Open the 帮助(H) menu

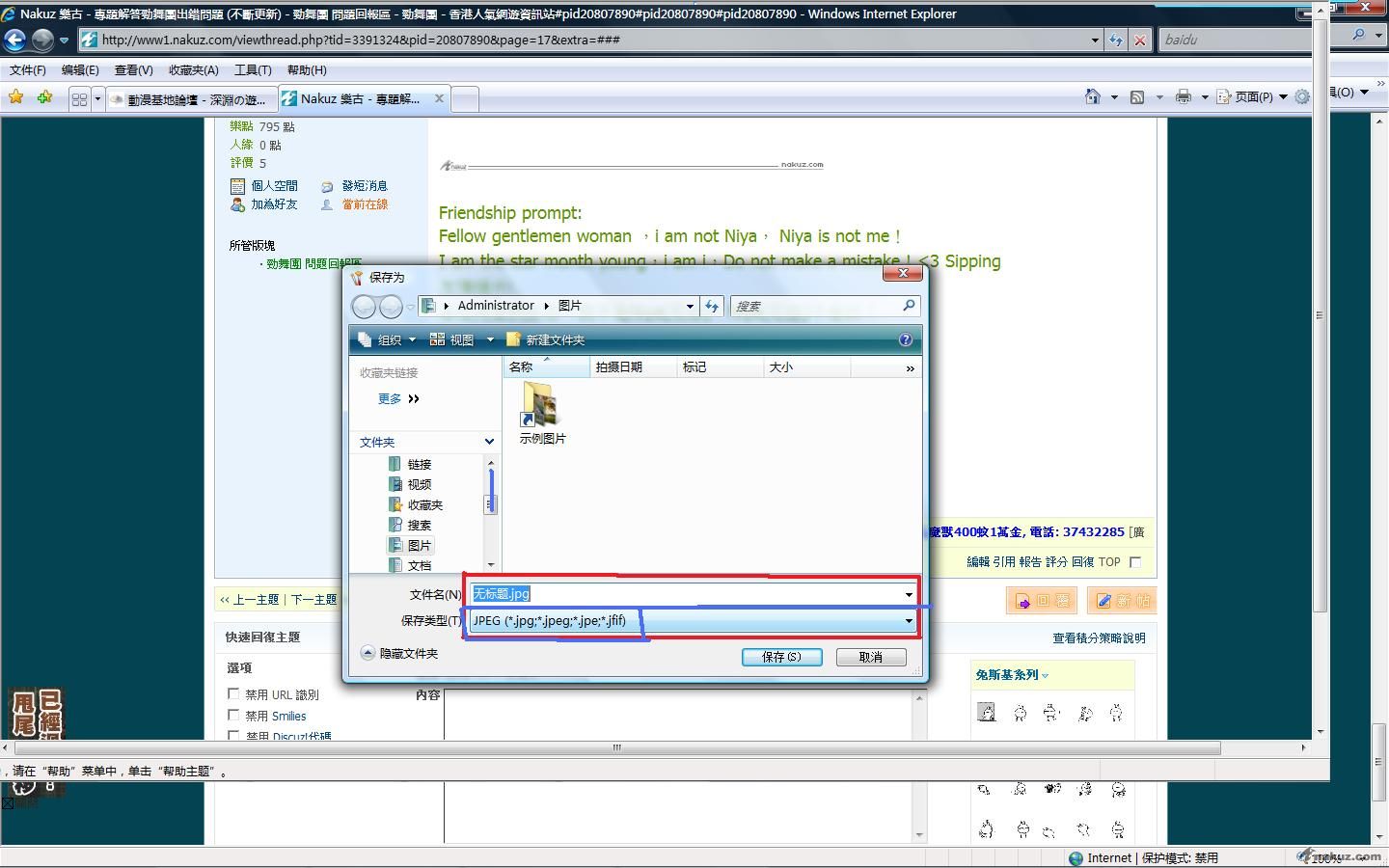pos(307,70)
